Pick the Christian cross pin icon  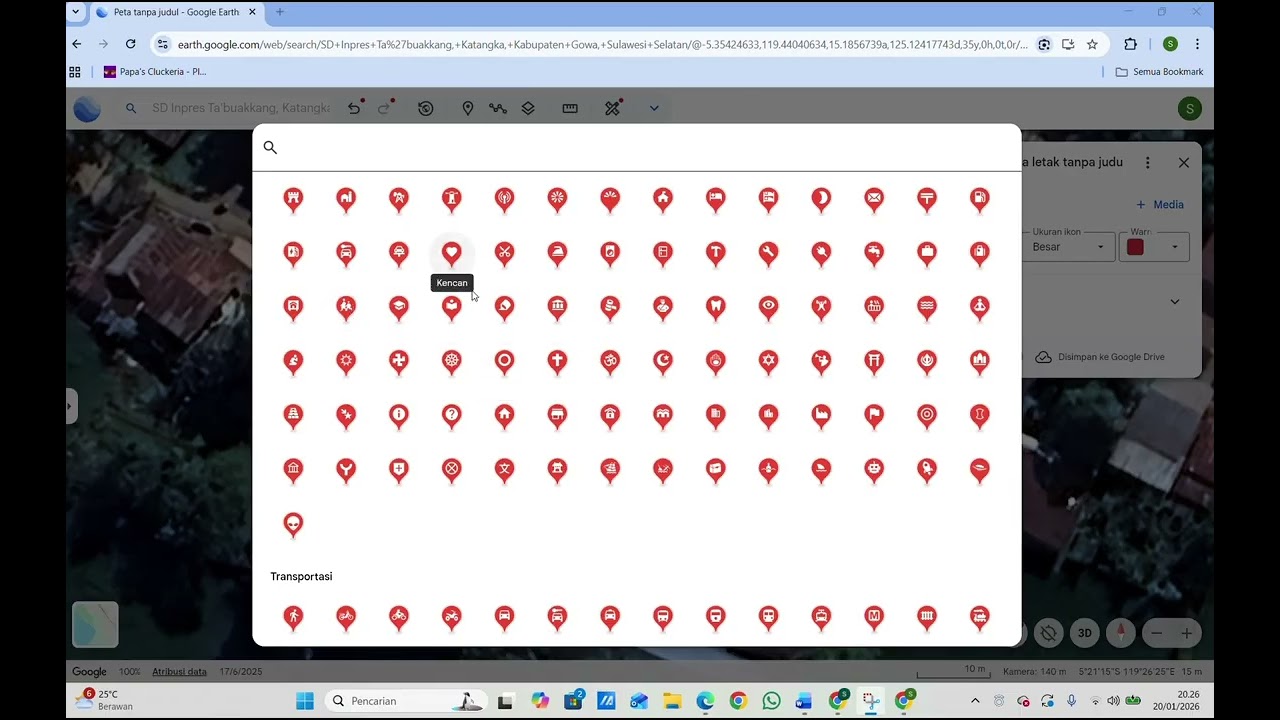[x=557, y=361]
